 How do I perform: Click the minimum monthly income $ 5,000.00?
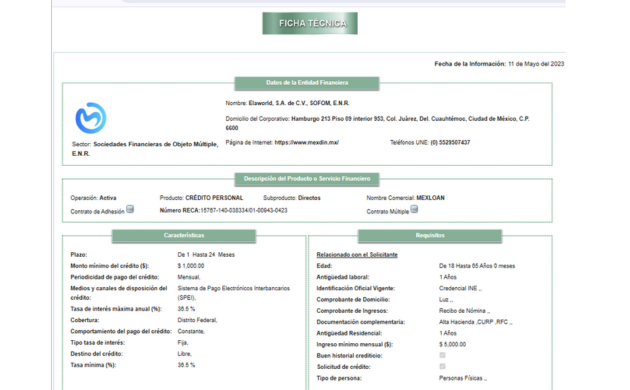coord(452,345)
